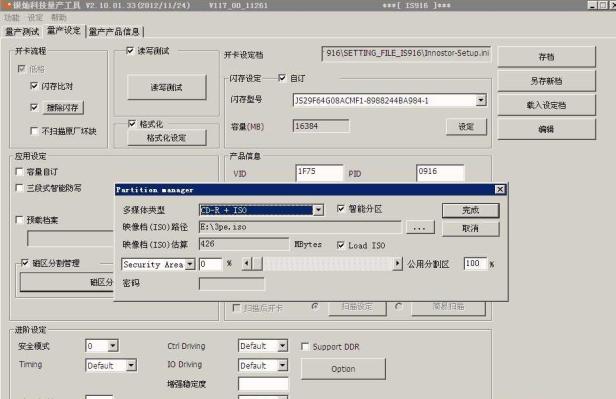Expand the 闪存型号 flash model dropdown
616x399 pixels.
(481, 101)
